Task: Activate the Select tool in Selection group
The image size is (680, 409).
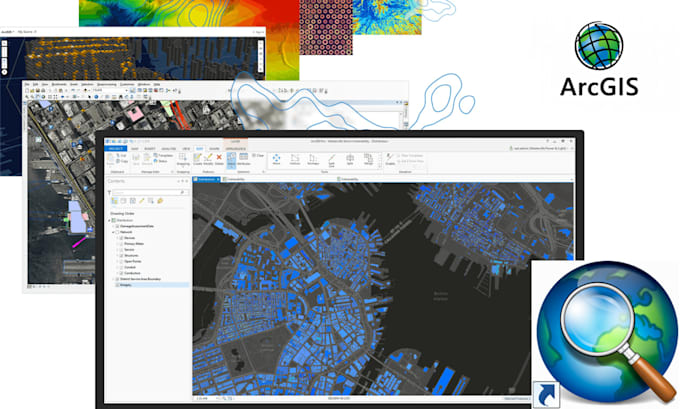Action: pyautogui.click(x=231, y=160)
